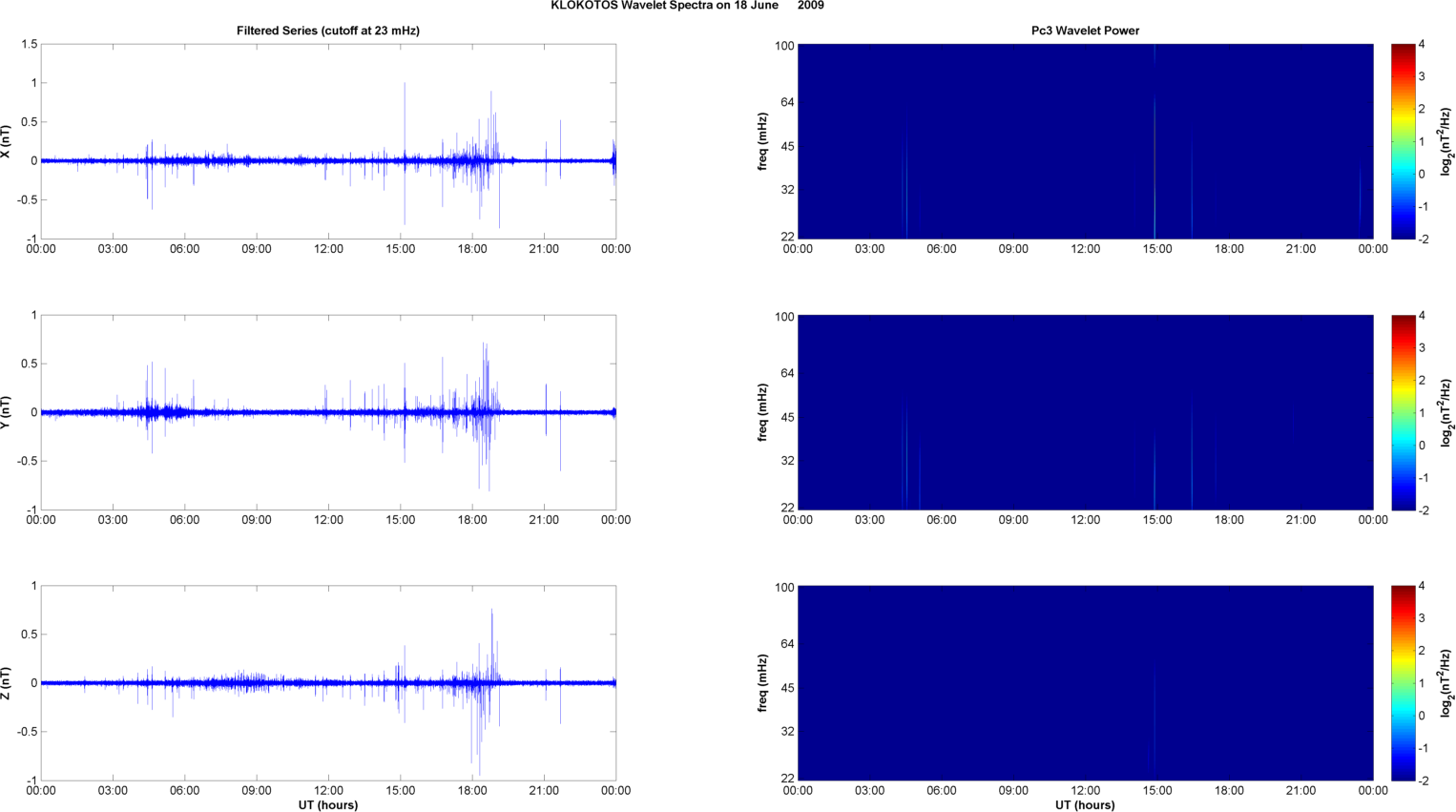Click the 21:00 tick under middle spectrogram

point(1300,520)
